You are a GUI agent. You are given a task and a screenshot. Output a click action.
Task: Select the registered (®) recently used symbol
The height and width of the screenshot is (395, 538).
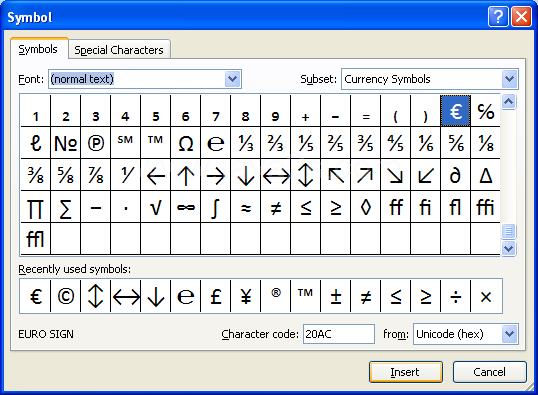tap(276, 296)
